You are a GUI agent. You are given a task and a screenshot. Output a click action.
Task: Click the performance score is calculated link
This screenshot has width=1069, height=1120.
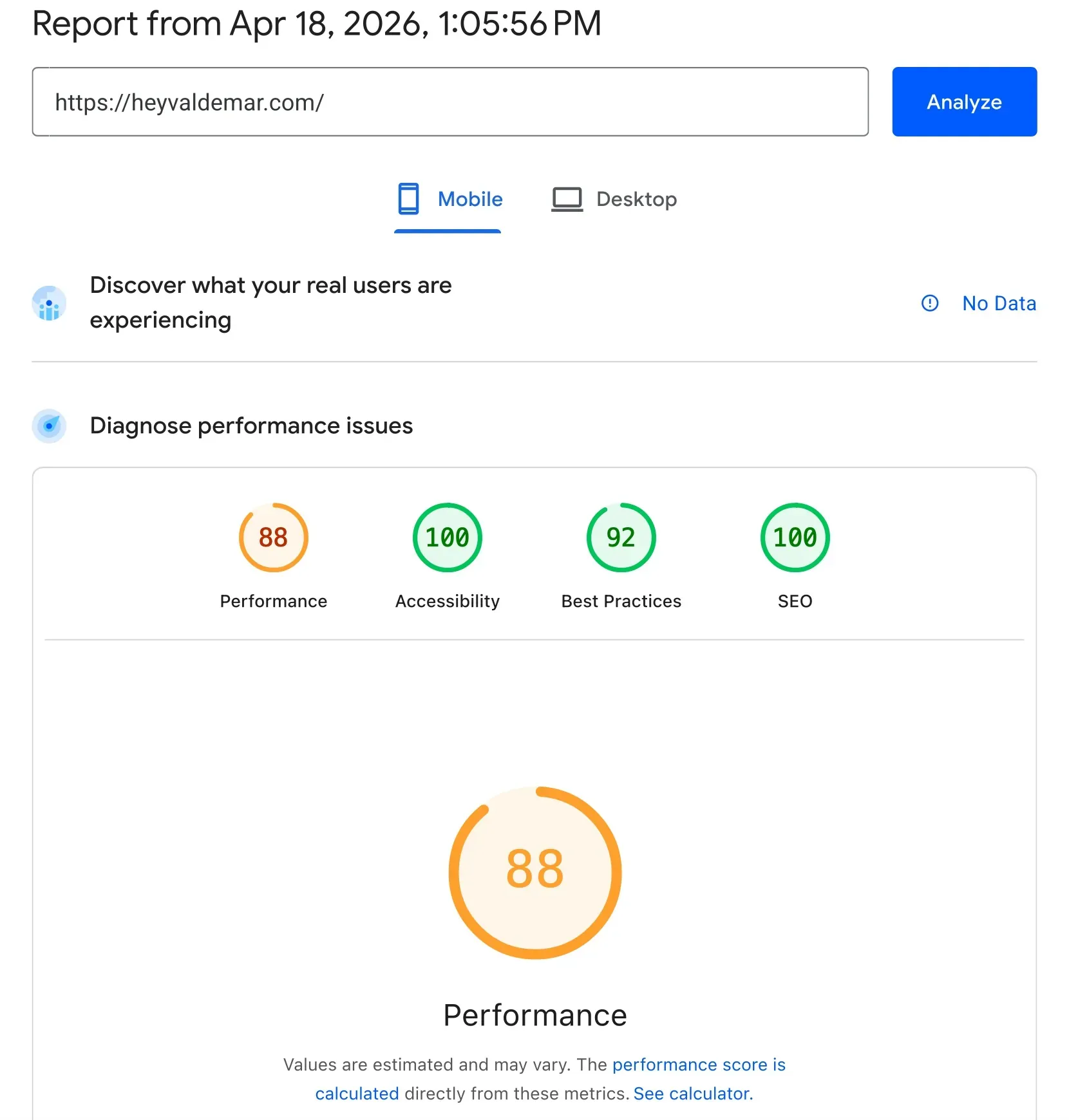(x=699, y=1065)
